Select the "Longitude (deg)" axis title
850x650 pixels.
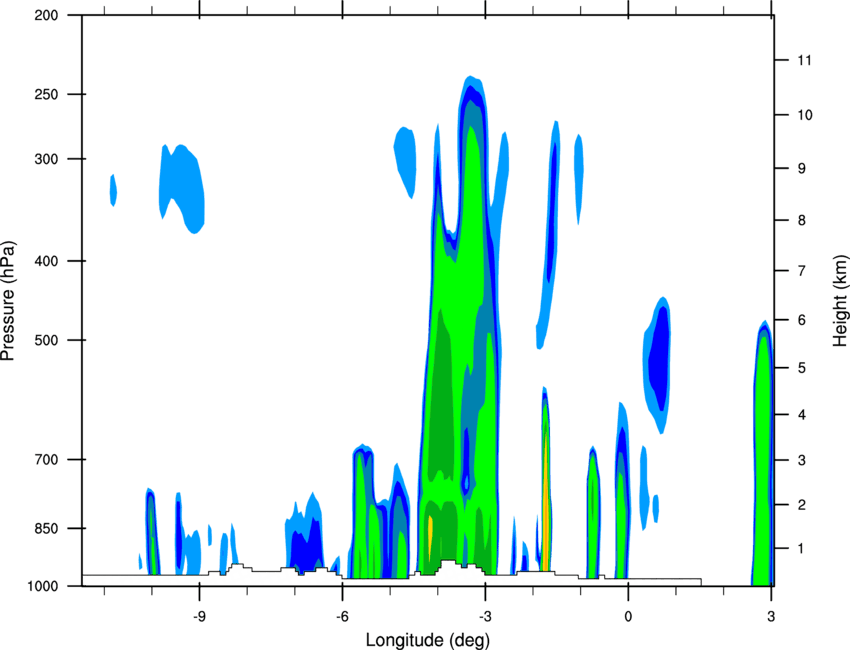(428, 640)
